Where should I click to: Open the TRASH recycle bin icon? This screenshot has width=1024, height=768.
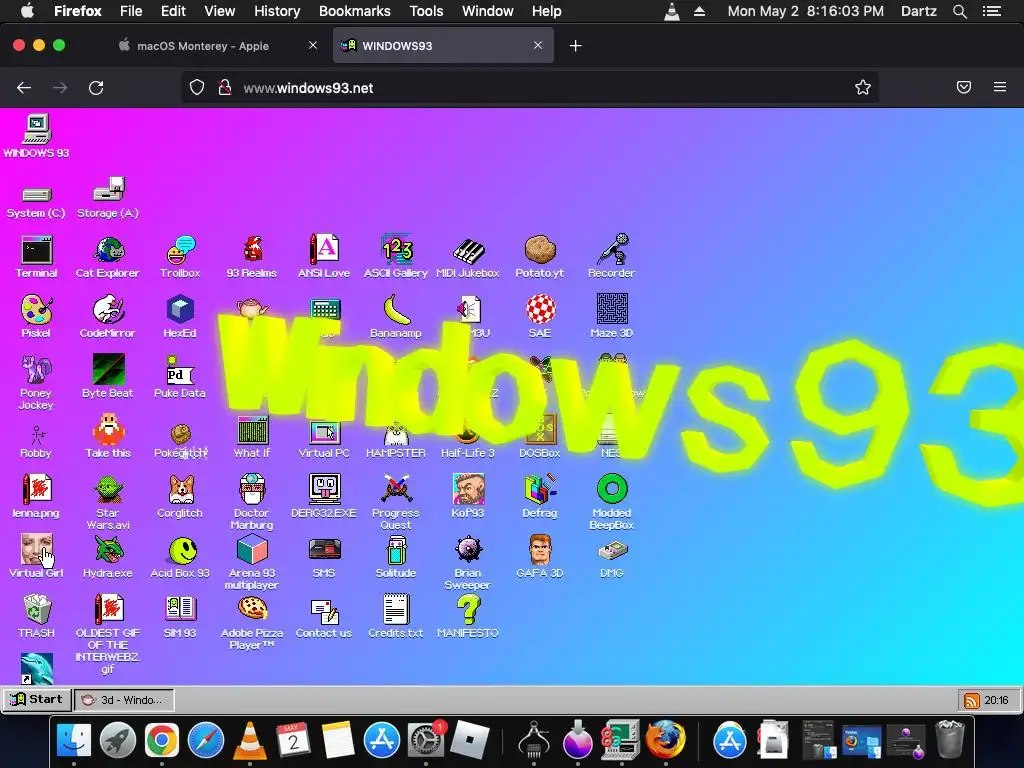click(x=37, y=617)
